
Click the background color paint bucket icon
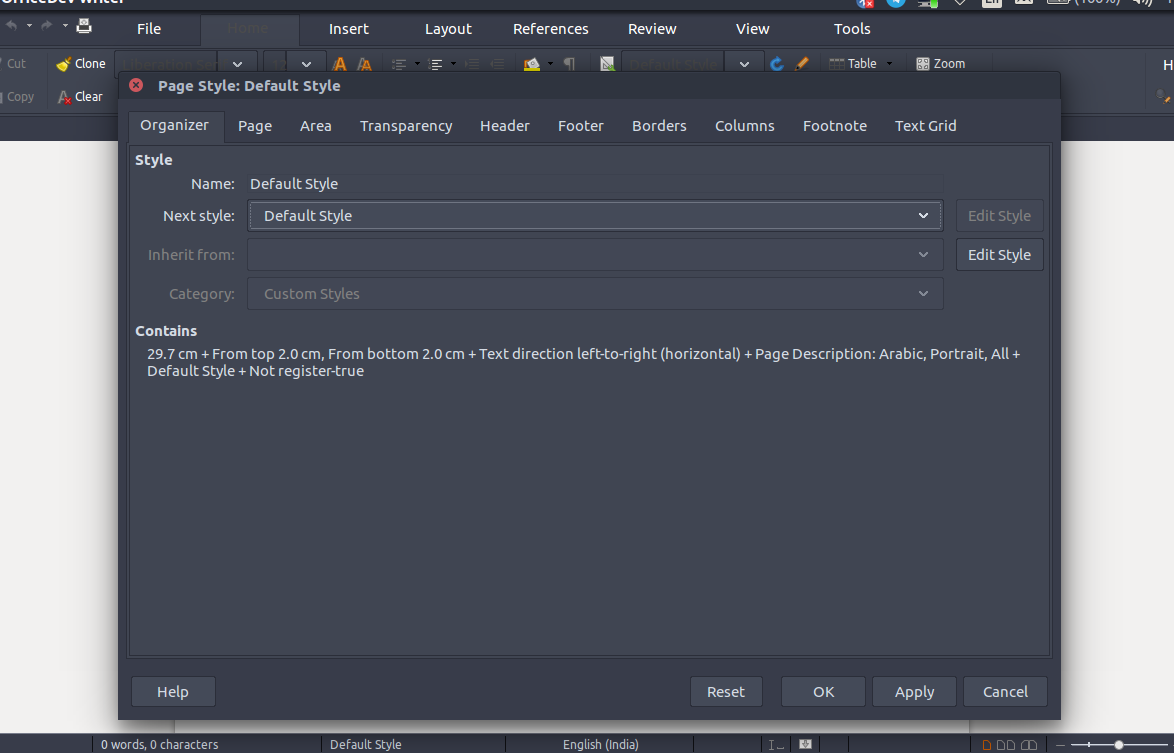click(532, 64)
